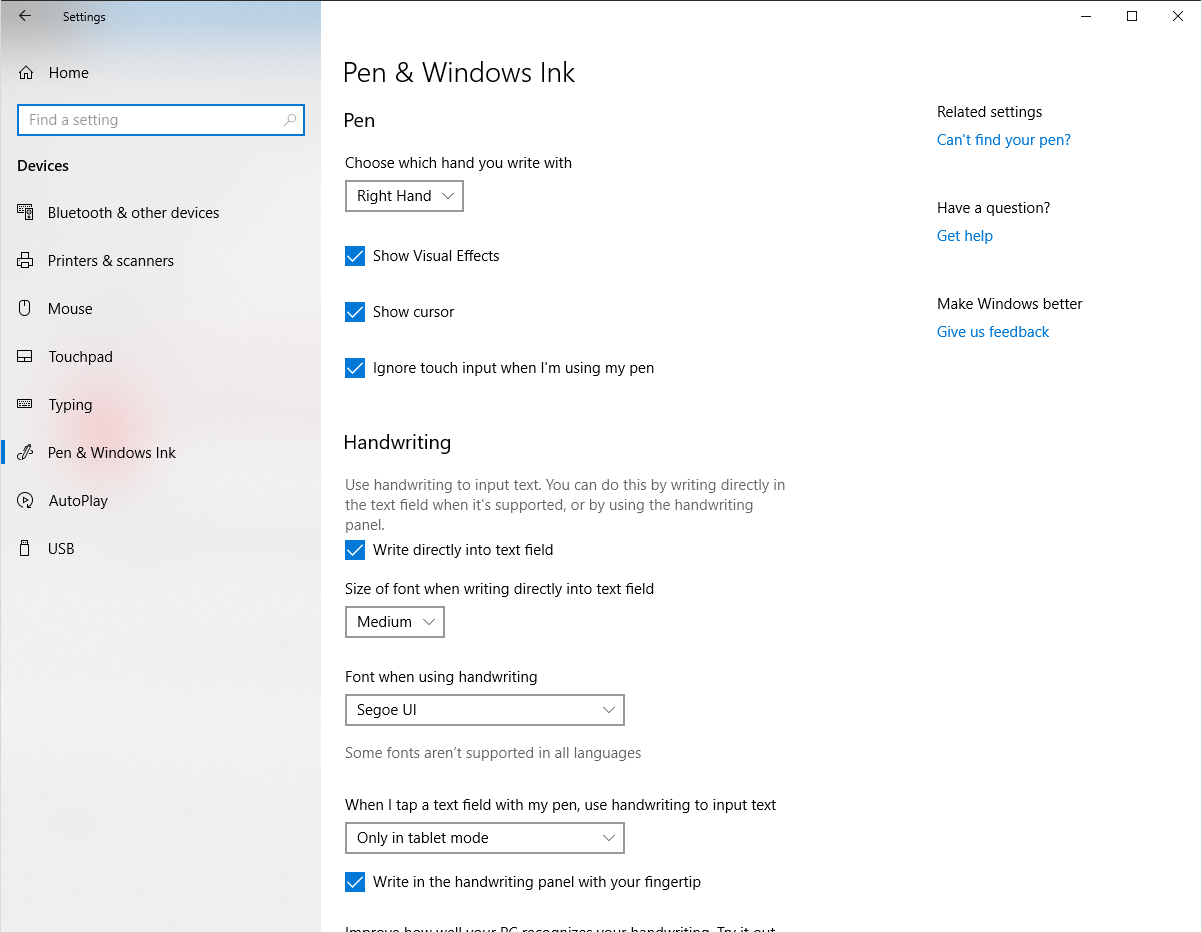Click the Mouse icon in sidebar
This screenshot has width=1202, height=933.
(26, 308)
